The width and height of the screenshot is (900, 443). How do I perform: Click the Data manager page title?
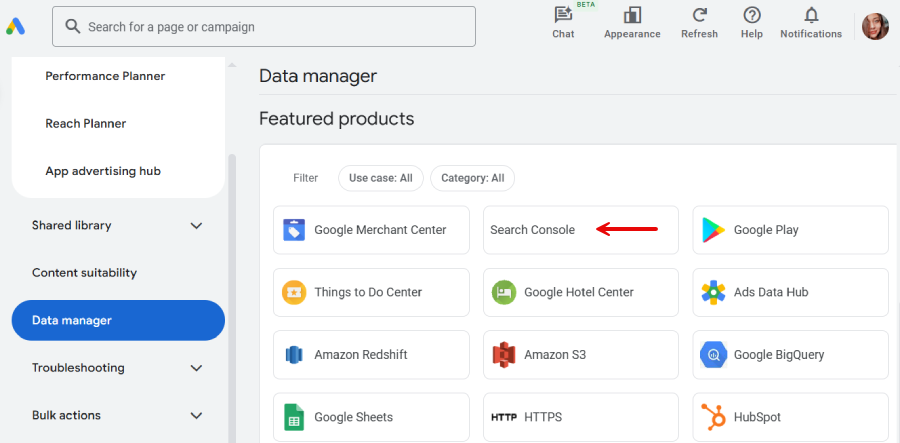tap(318, 76)
